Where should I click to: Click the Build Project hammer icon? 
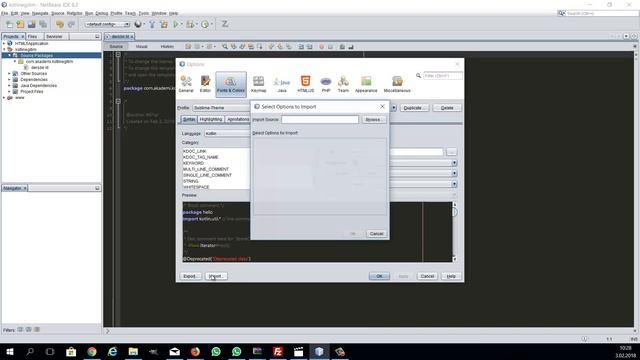(x=152, y=24)
